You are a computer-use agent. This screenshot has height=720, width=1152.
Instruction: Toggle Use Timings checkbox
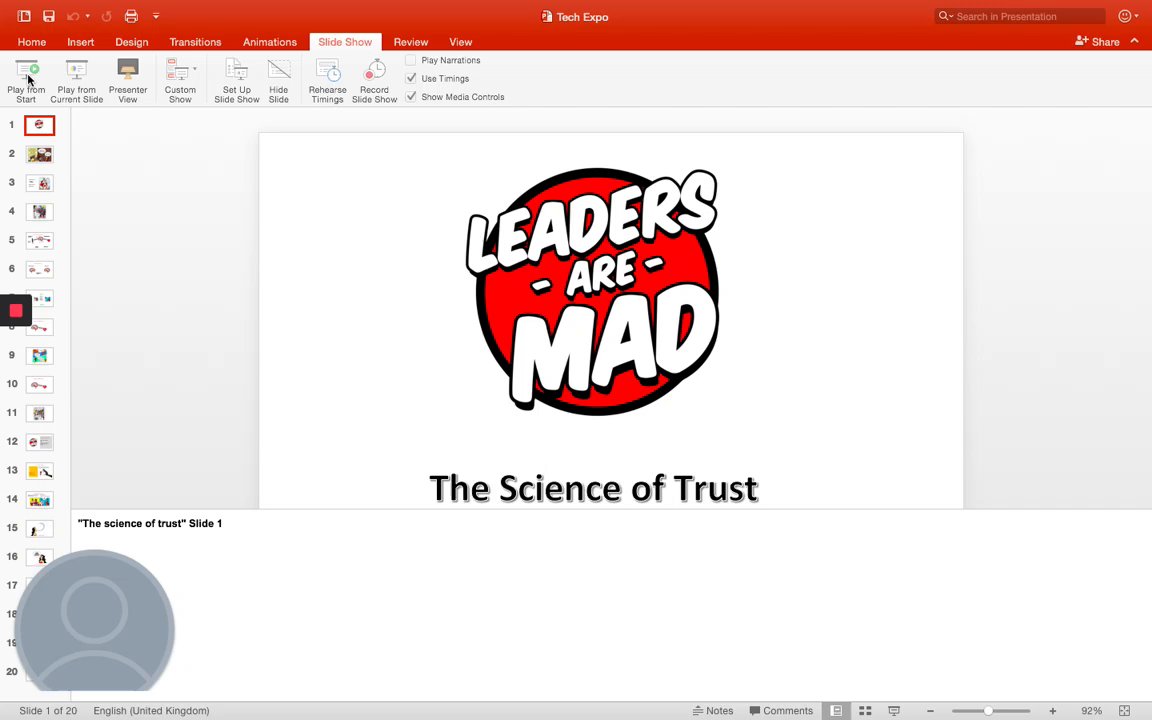411,79
